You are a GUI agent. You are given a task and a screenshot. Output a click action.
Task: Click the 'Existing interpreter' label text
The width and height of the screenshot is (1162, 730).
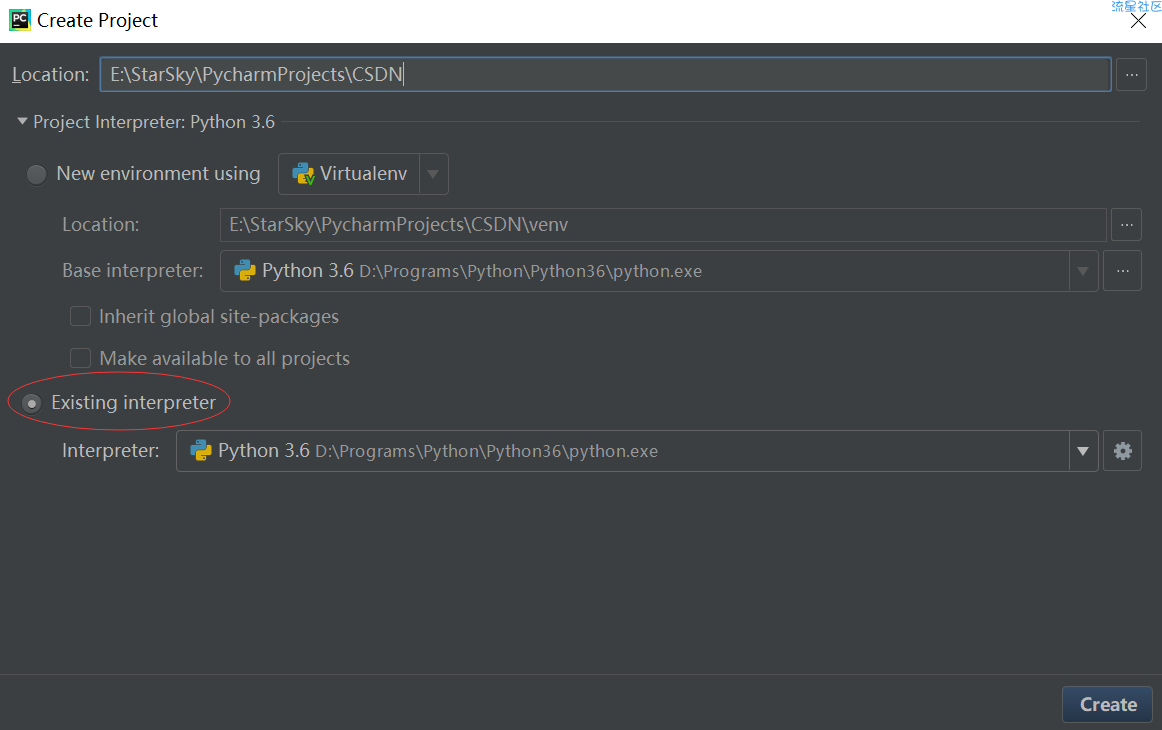click(133, 402)
